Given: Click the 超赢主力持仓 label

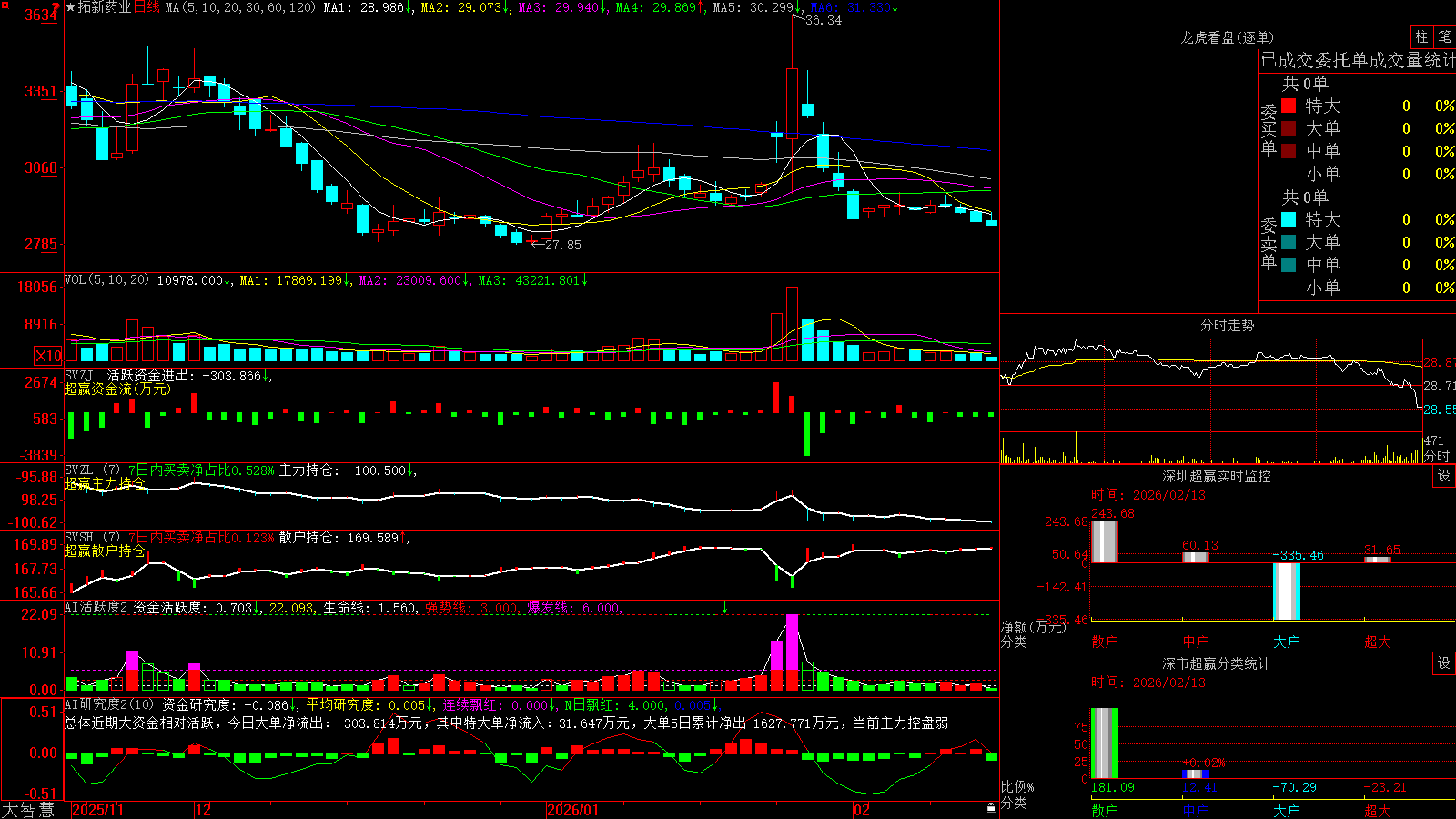Looking at the screenshot, I should [x=105, y=483].
